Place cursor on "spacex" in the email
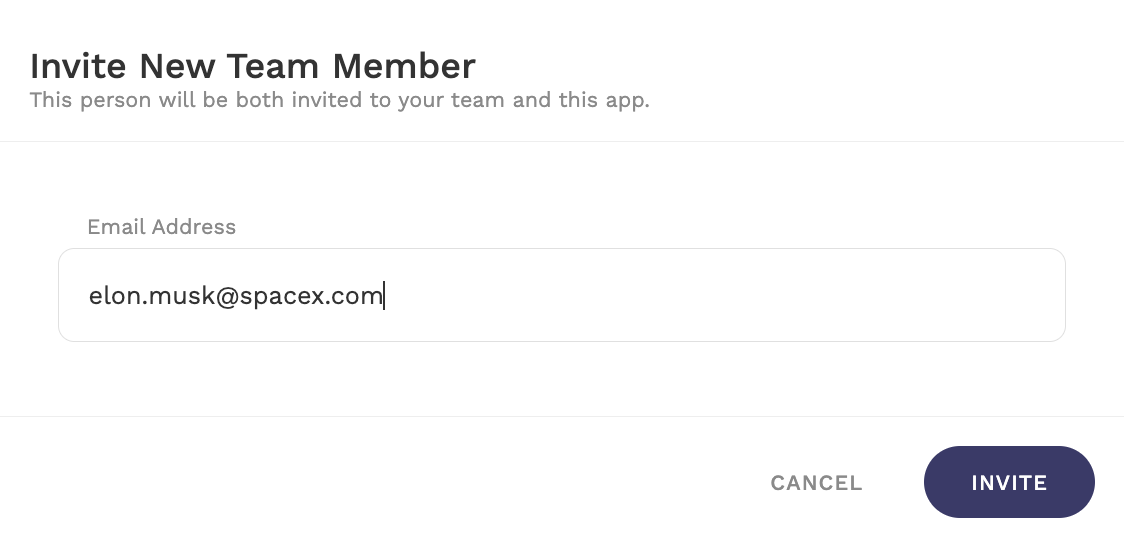The width and height of the screenshot is (1124, 536). (x=282, y=296)
